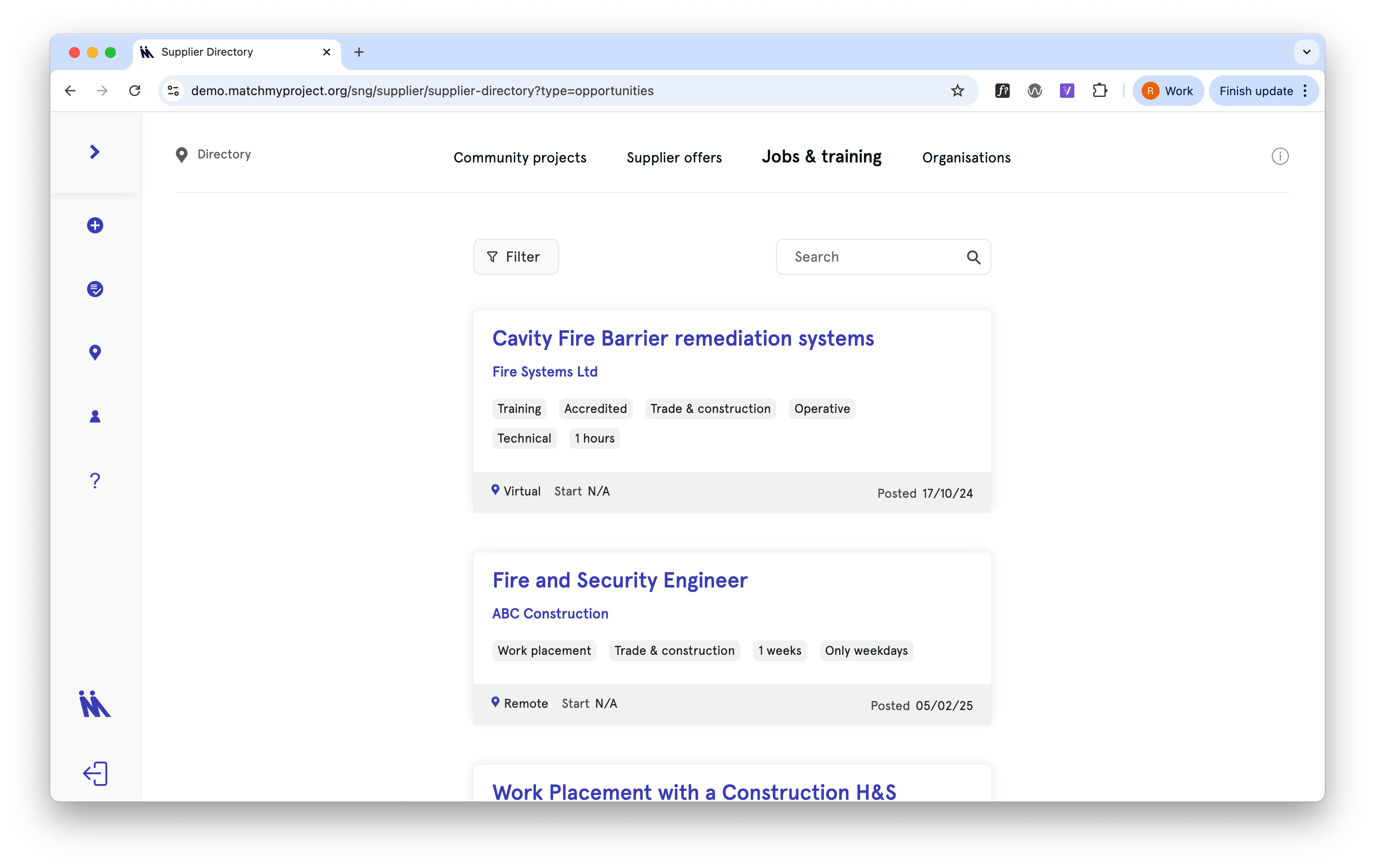Click Posted 17/10/24 date text
Image resolution: width=1375 pixels, height=868 pixels.
click(x=924, y=493)
